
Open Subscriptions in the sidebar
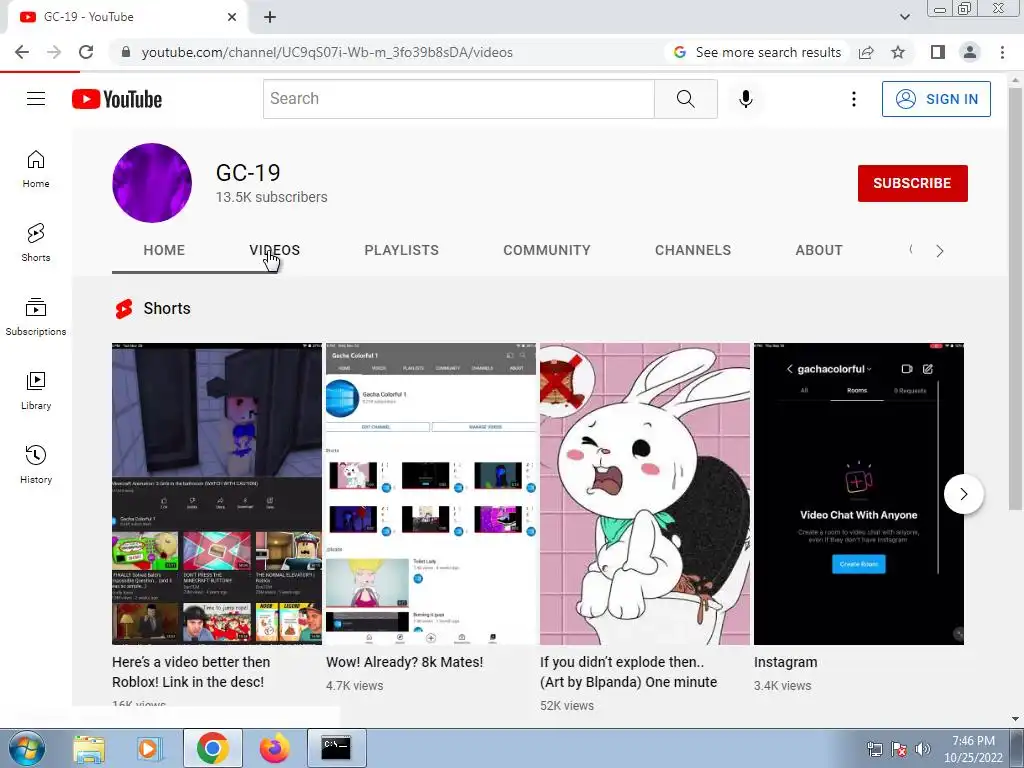click(x=36, y=317)
